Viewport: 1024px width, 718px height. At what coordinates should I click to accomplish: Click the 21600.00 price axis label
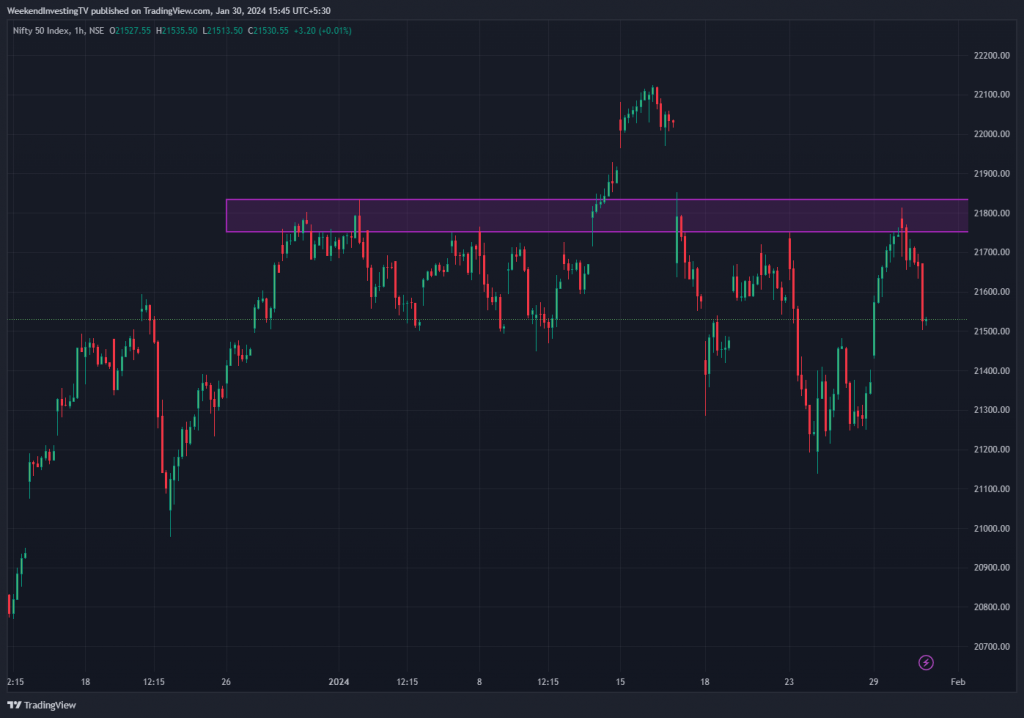(991, 292)
